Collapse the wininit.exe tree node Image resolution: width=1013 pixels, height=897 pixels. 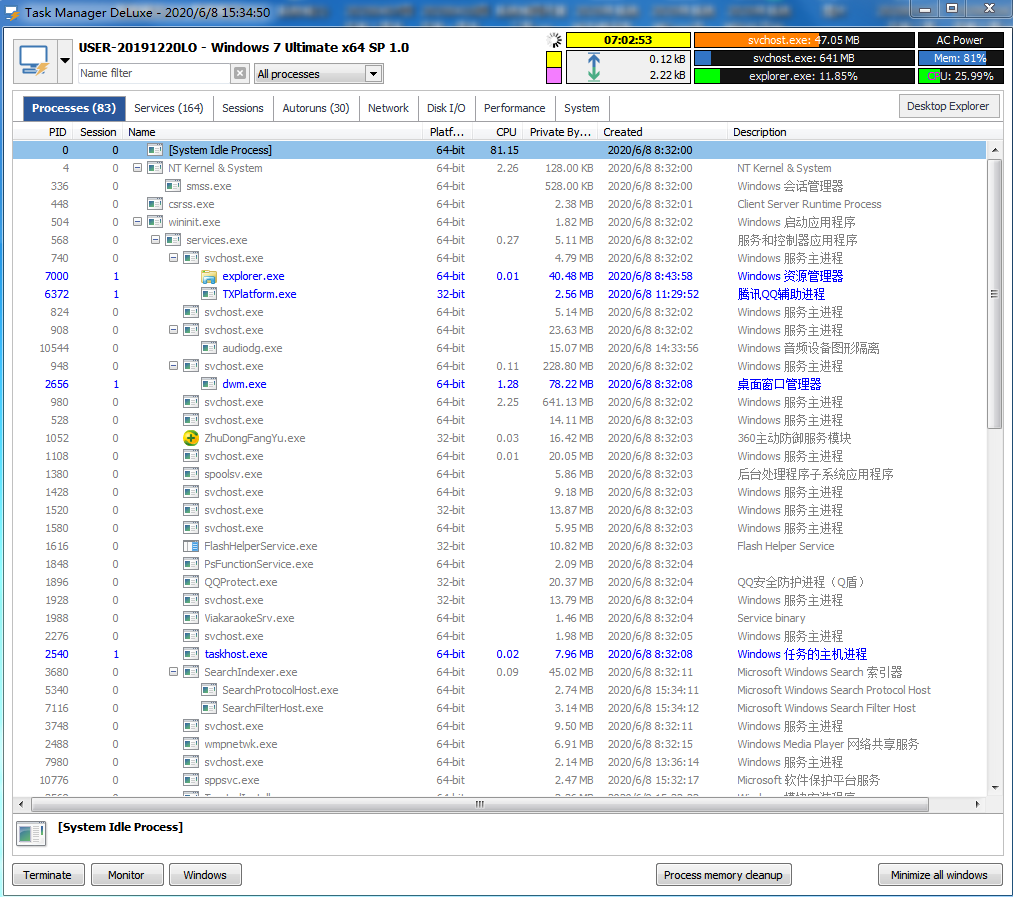pyautogui.click(x=137, y=222)
